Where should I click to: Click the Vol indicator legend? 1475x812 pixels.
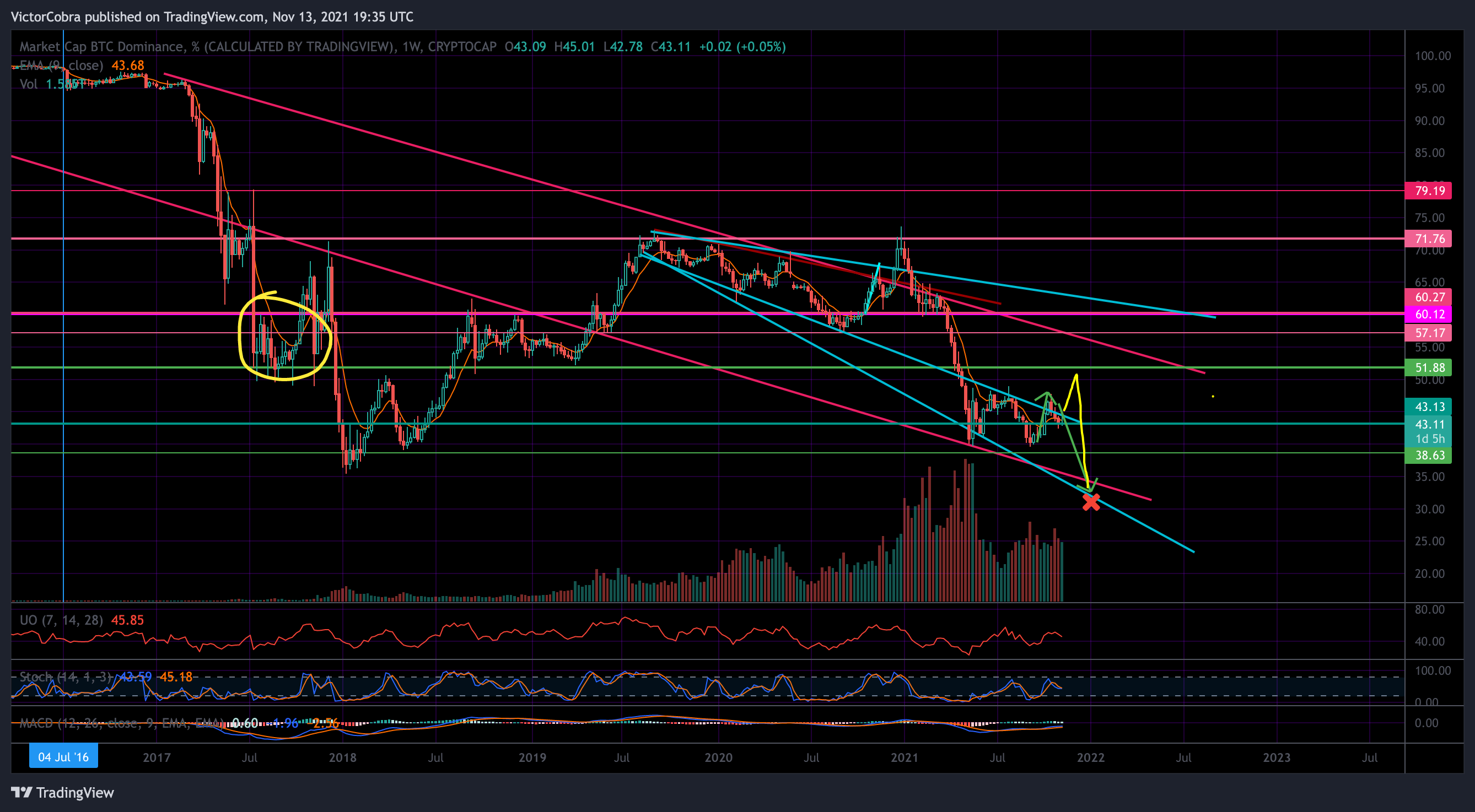click(29, 84)
